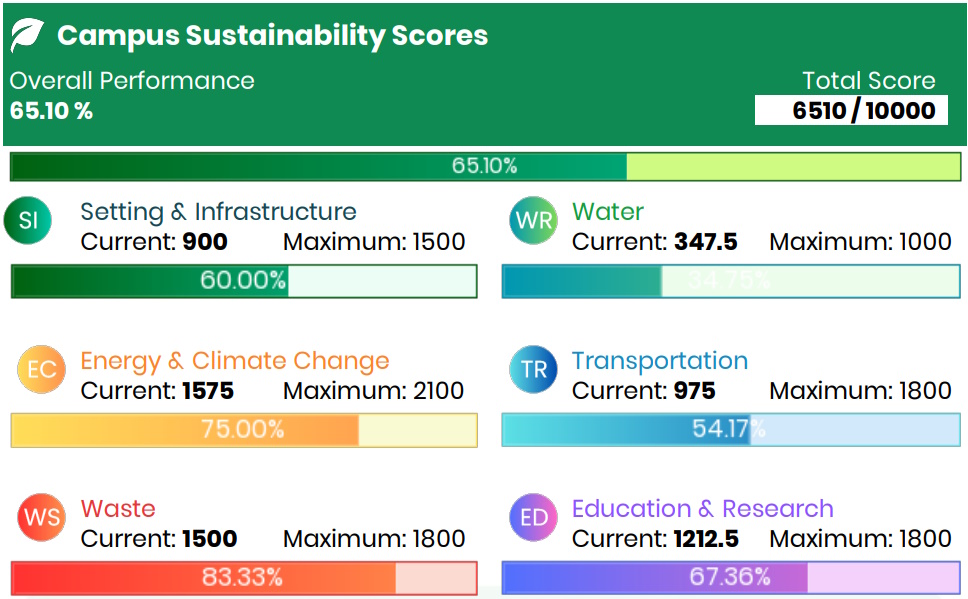Image resolution: width=968 pixels, height=599 pixels.
Task: Select the TR transportation badge icon
Action: 533,370
